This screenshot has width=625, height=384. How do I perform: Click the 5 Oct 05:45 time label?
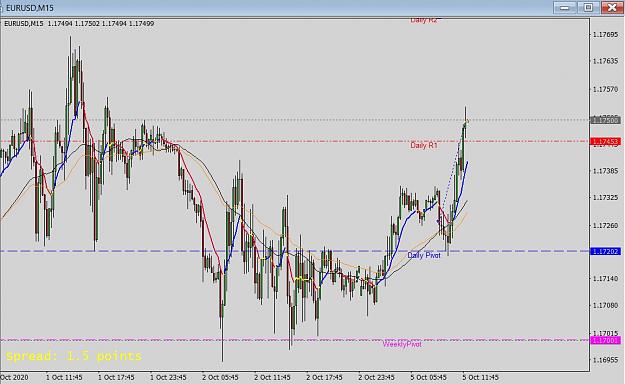(428, 377)
